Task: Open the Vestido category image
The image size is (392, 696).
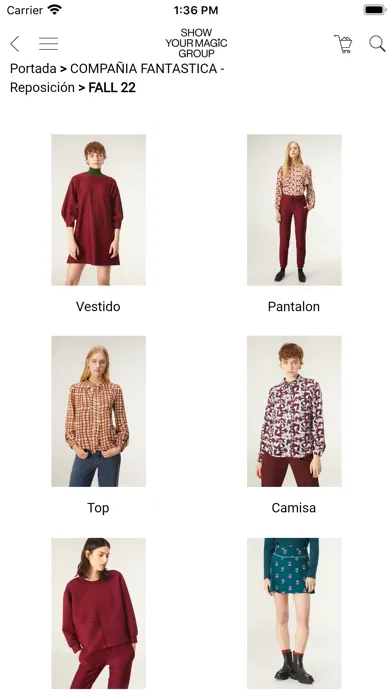Action: tap(99, 210)
